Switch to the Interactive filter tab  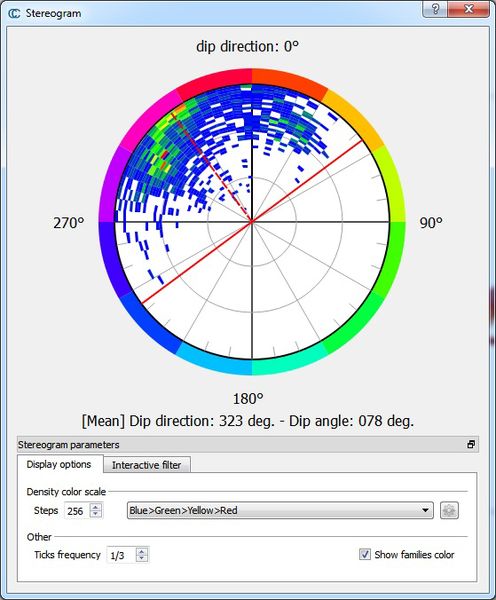[146, 465]
